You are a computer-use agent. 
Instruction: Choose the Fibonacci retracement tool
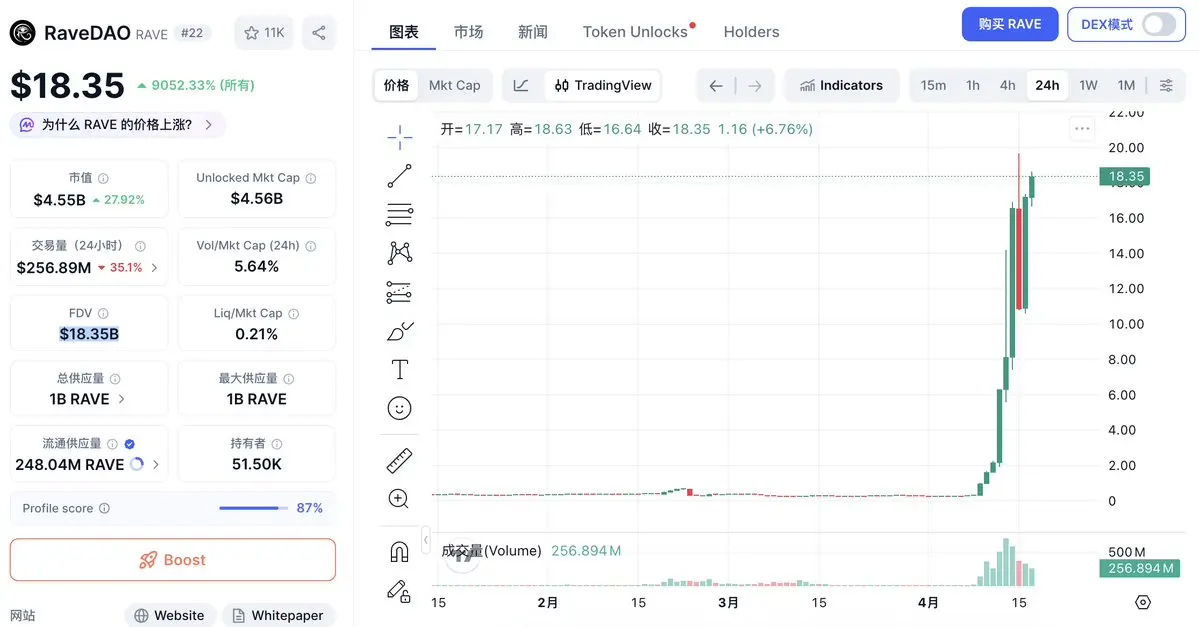pos(399,214)
